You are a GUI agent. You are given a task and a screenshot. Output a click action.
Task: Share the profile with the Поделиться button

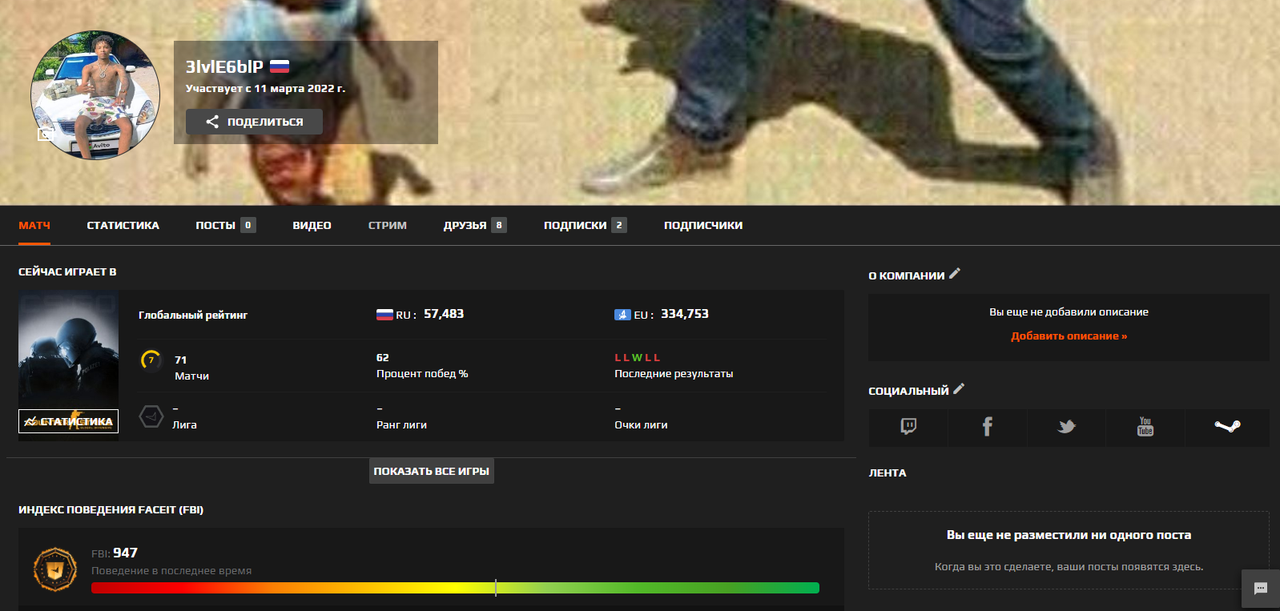click(254, 122)
